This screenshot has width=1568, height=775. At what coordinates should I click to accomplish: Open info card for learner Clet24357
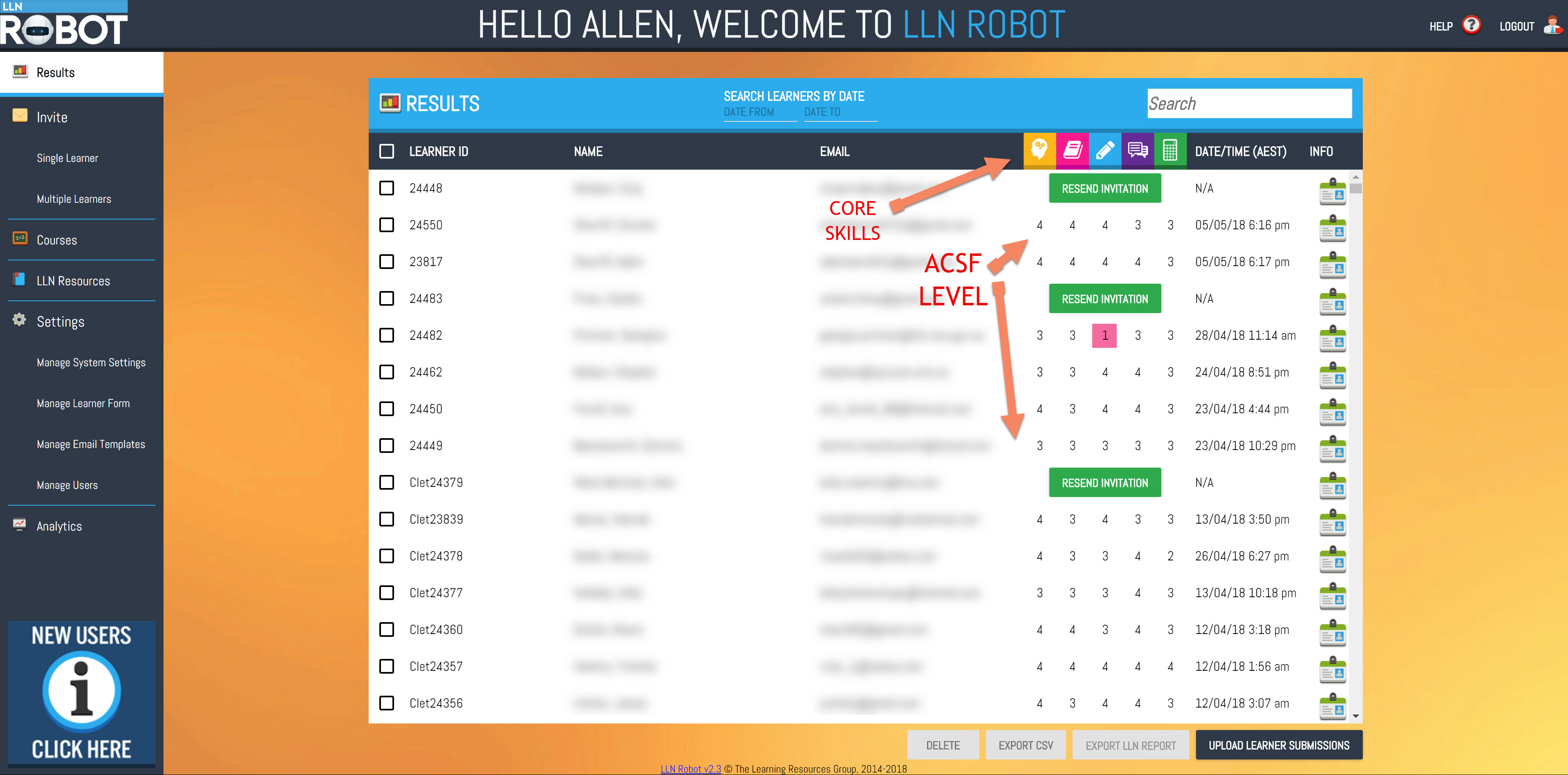coord(1333,669)
